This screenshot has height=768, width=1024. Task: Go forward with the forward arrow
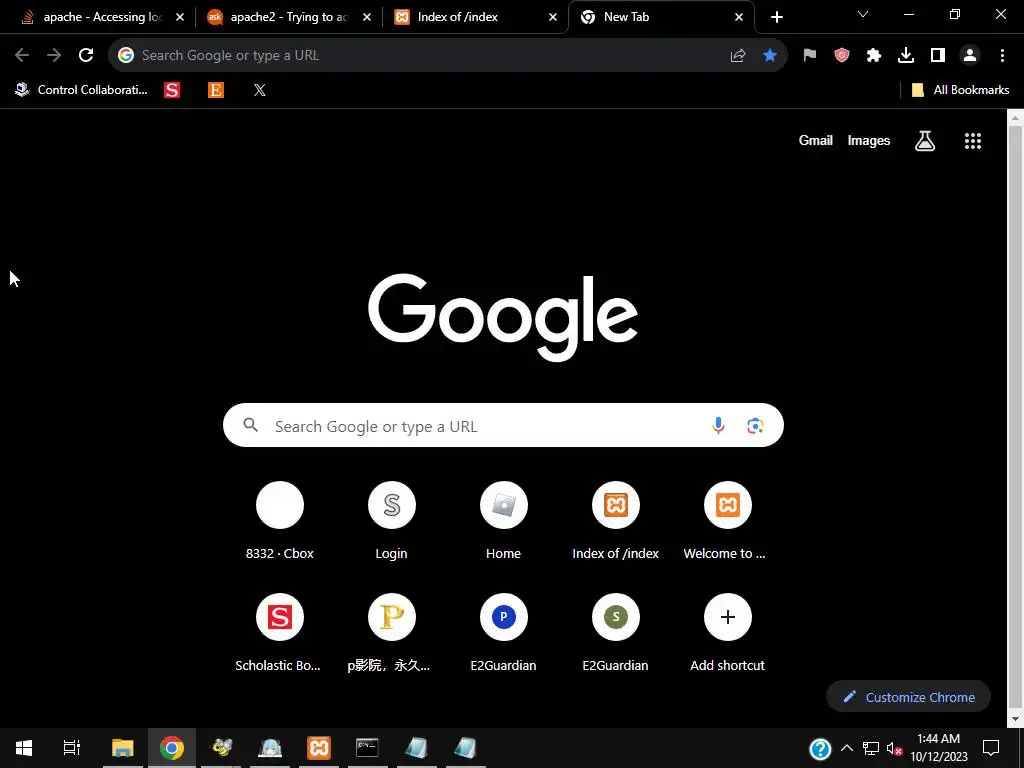54,56
